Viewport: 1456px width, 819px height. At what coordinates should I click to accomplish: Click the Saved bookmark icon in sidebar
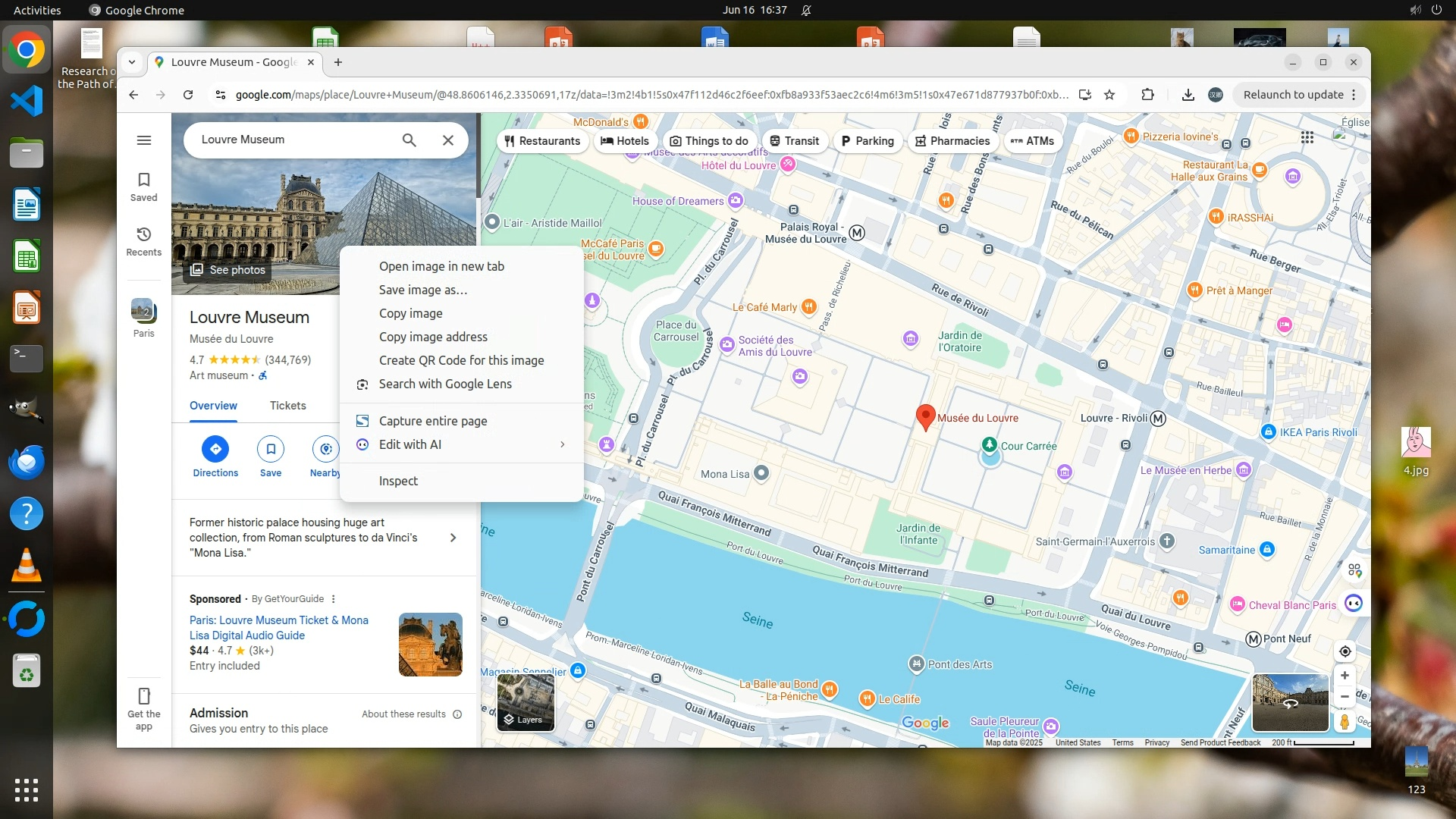coord(144,180)
